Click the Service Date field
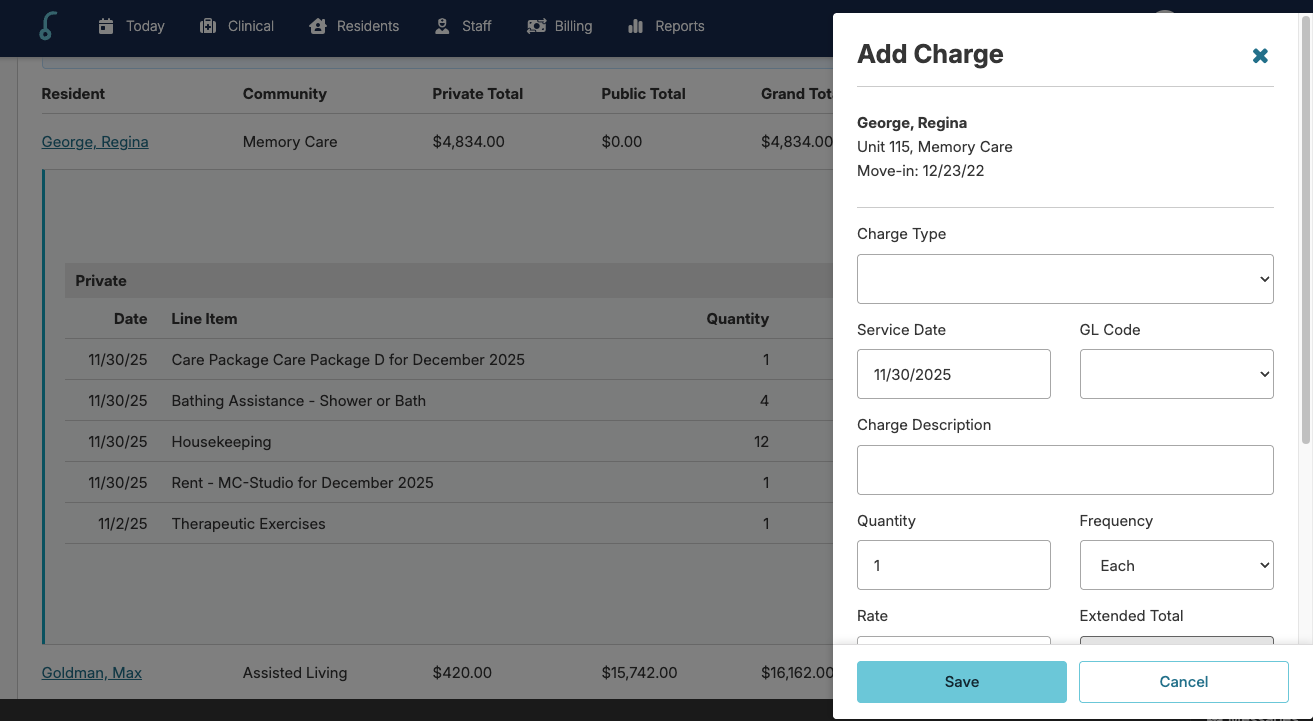Image resolution: width=1313 pixels, height=721 pixels. (x=953, y=374)
